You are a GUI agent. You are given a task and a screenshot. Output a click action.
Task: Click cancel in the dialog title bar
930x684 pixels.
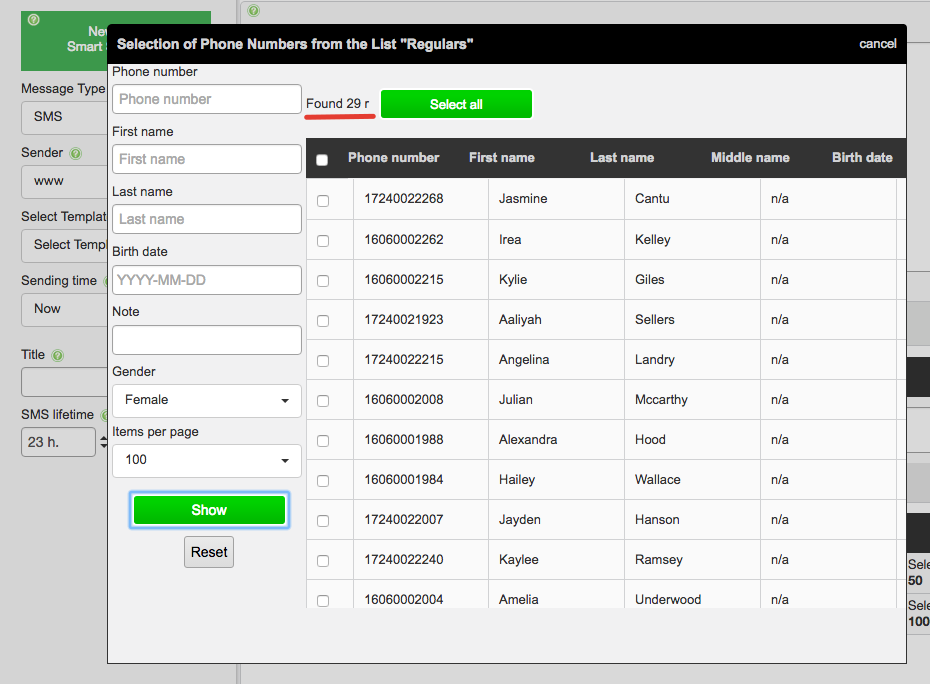pos(878,44)
